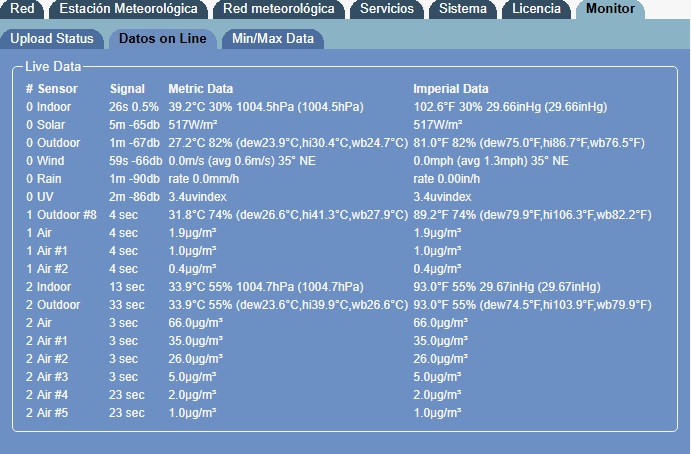Click the Monitor tab
The height and width of the screenshot is (454, 691).
(x=610, y=9)
